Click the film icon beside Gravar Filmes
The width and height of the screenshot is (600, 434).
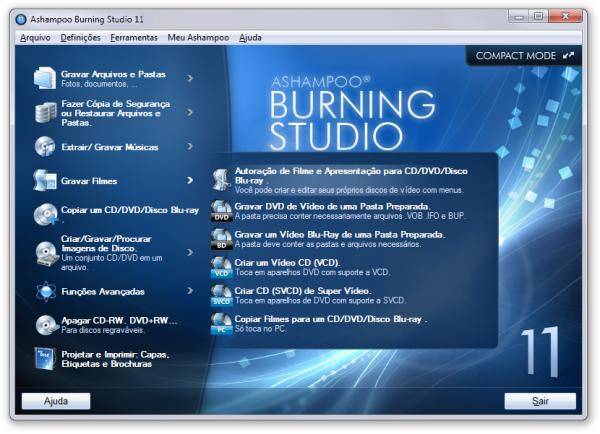click(x=45, y=180)
